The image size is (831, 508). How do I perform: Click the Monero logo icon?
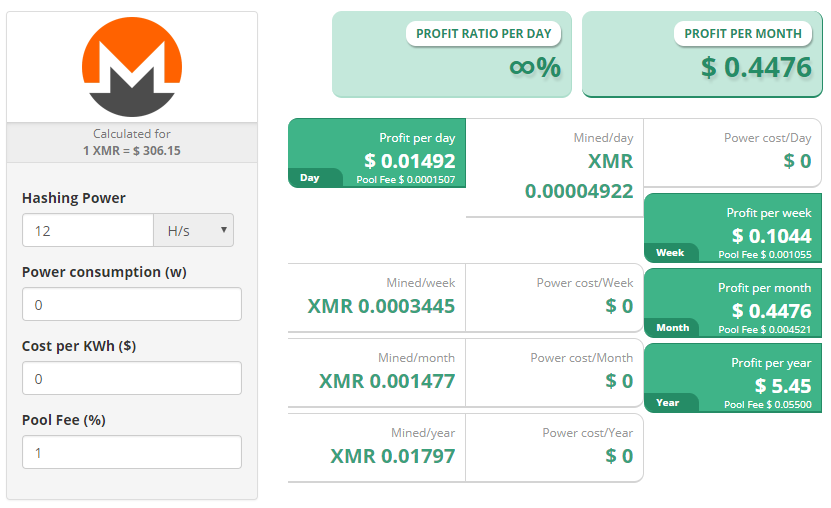[132, 67]
